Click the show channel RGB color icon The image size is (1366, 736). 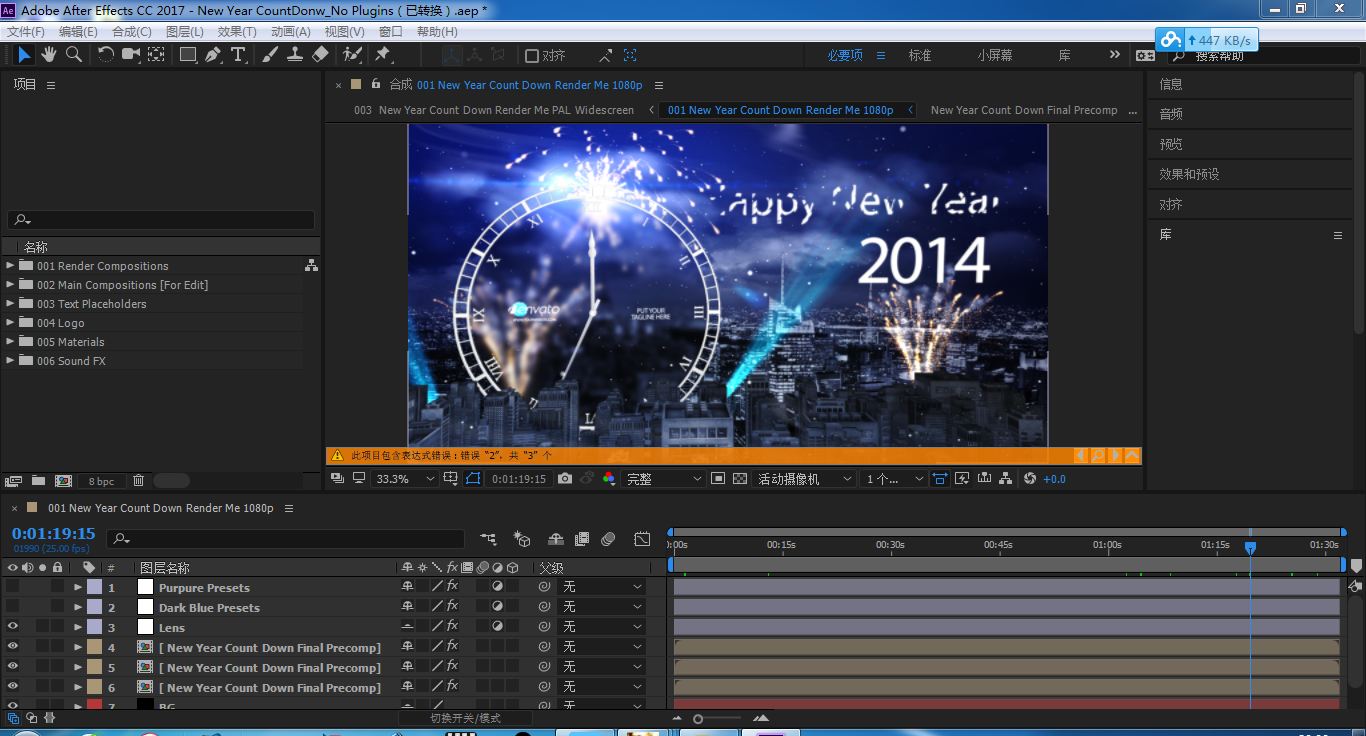click(609, 479)
